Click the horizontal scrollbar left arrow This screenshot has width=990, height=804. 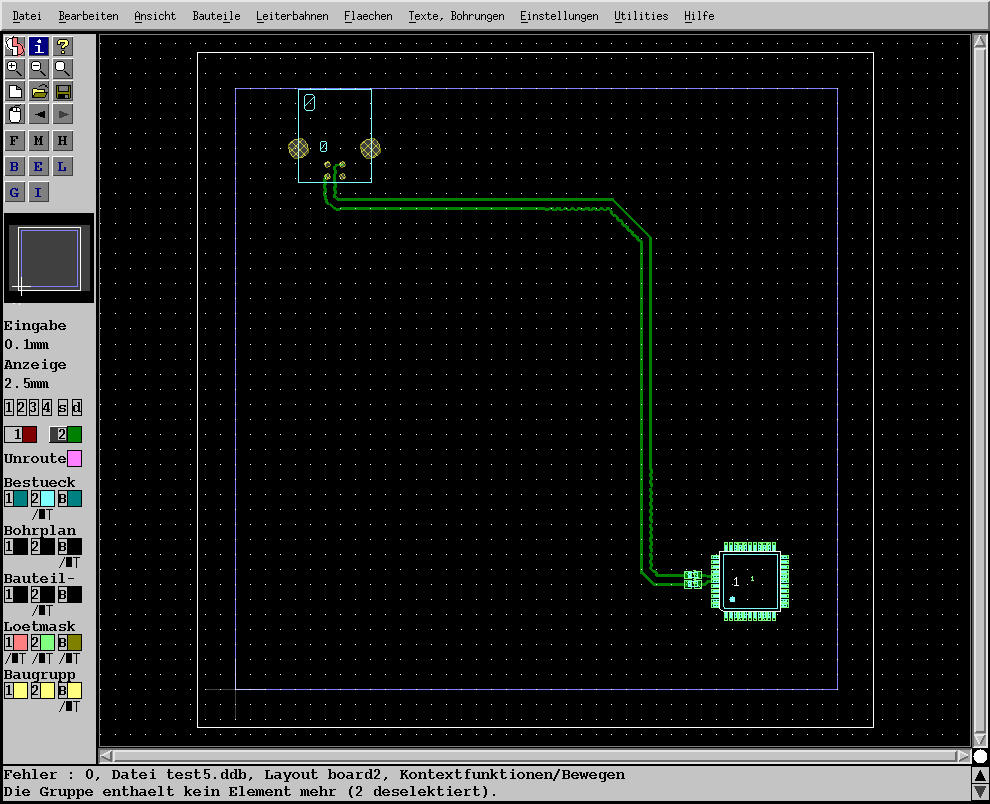[x=107, y=755]
